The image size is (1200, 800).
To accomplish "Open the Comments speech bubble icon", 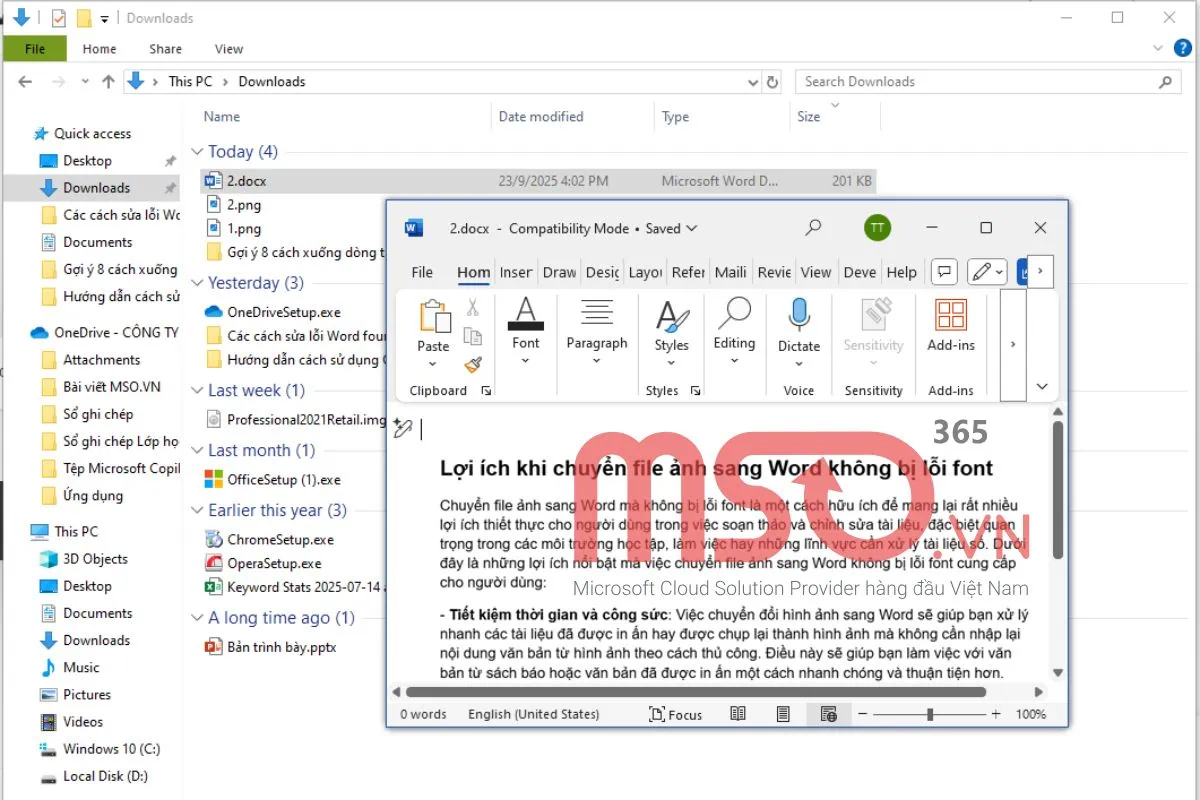I will tap(944, 271).
